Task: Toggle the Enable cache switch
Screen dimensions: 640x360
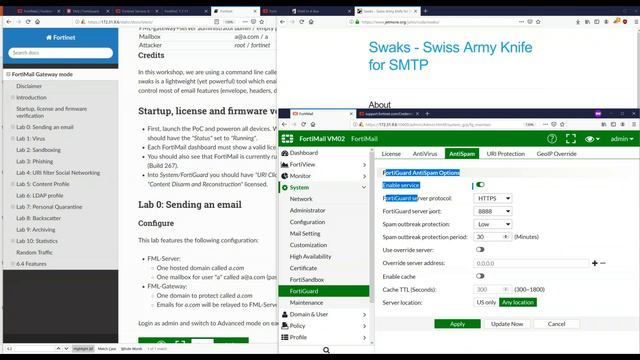Action: point(480,276)
